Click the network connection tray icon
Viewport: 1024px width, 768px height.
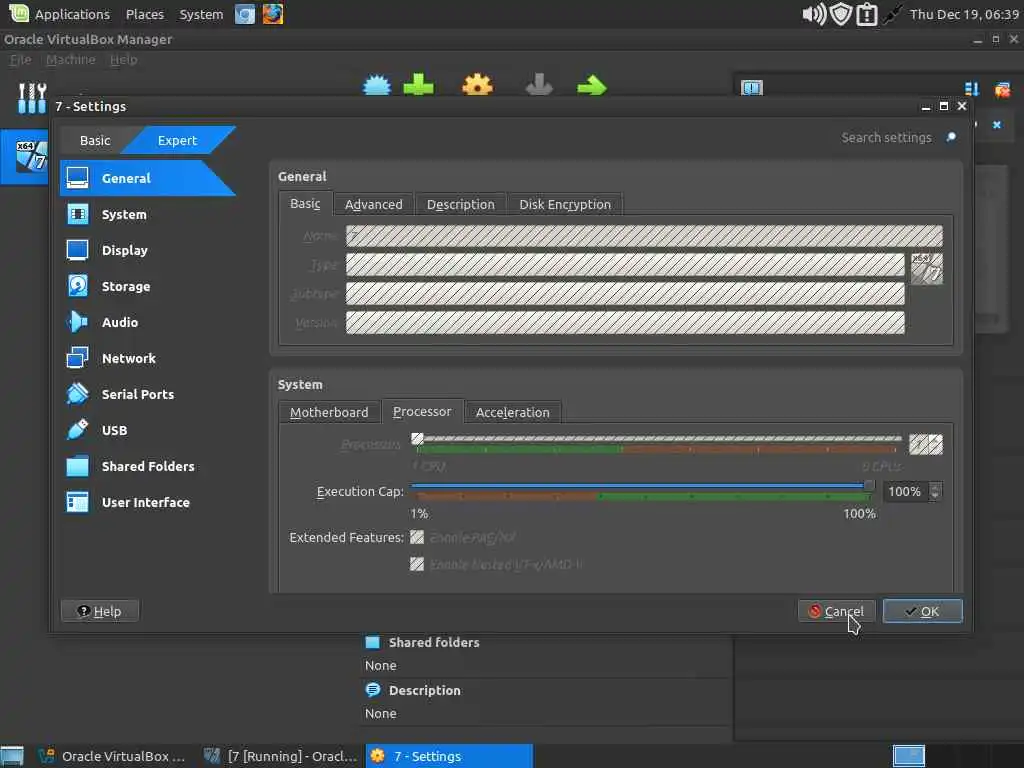click(x=892, y=14)
